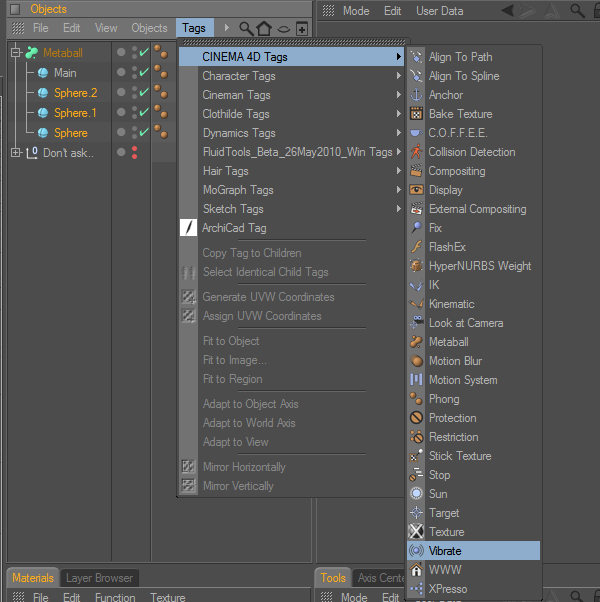Click the search magnifier in Objects toolbar
The height and width of the screenshot is (602, 600).
point(246,28)
